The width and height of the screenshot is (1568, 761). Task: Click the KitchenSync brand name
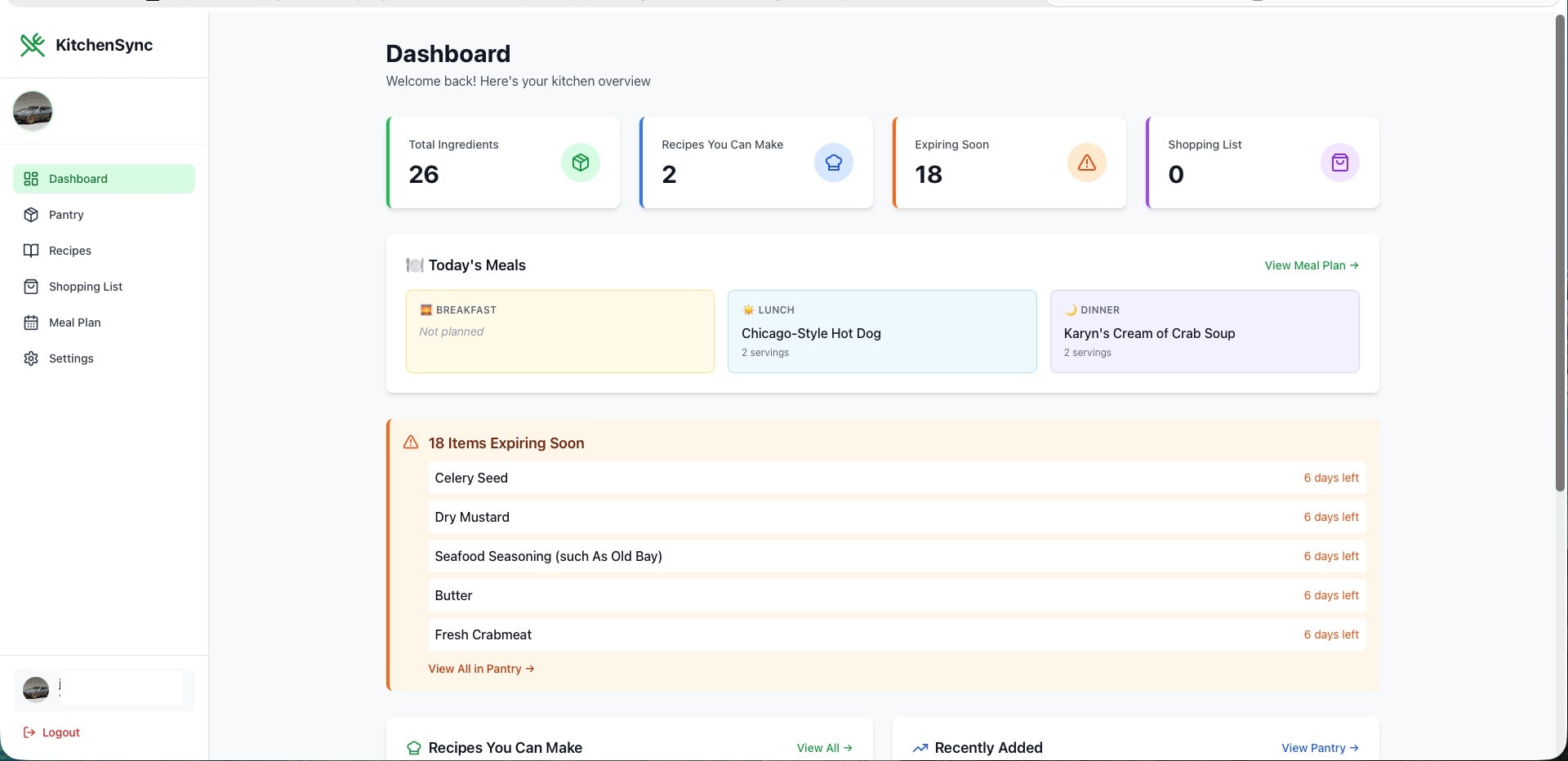(x=104, y=45)
